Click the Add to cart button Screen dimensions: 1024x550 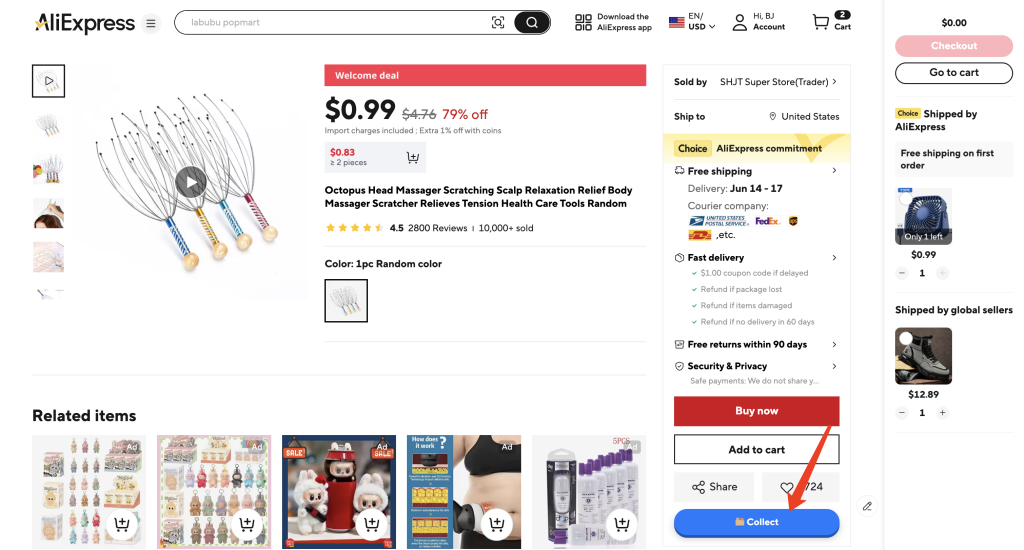[x=756, y=450]
